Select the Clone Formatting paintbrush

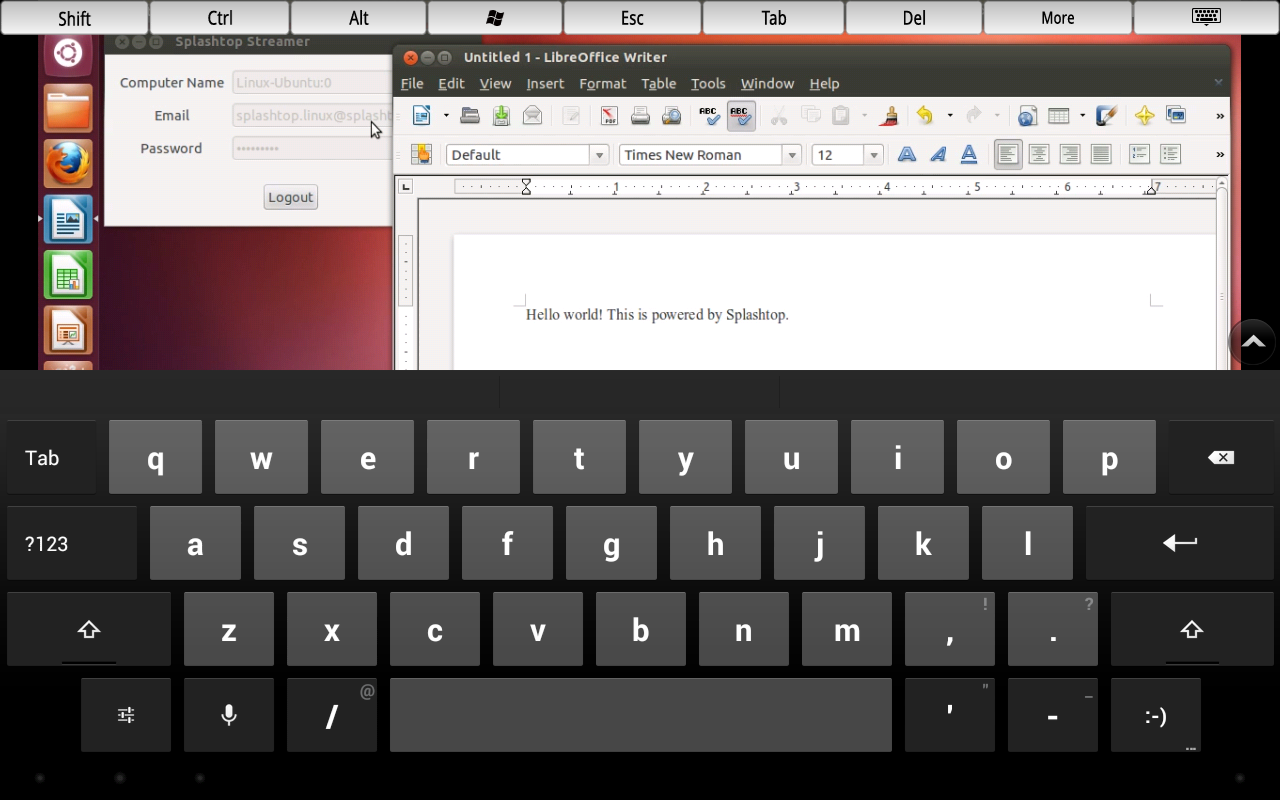889,116
